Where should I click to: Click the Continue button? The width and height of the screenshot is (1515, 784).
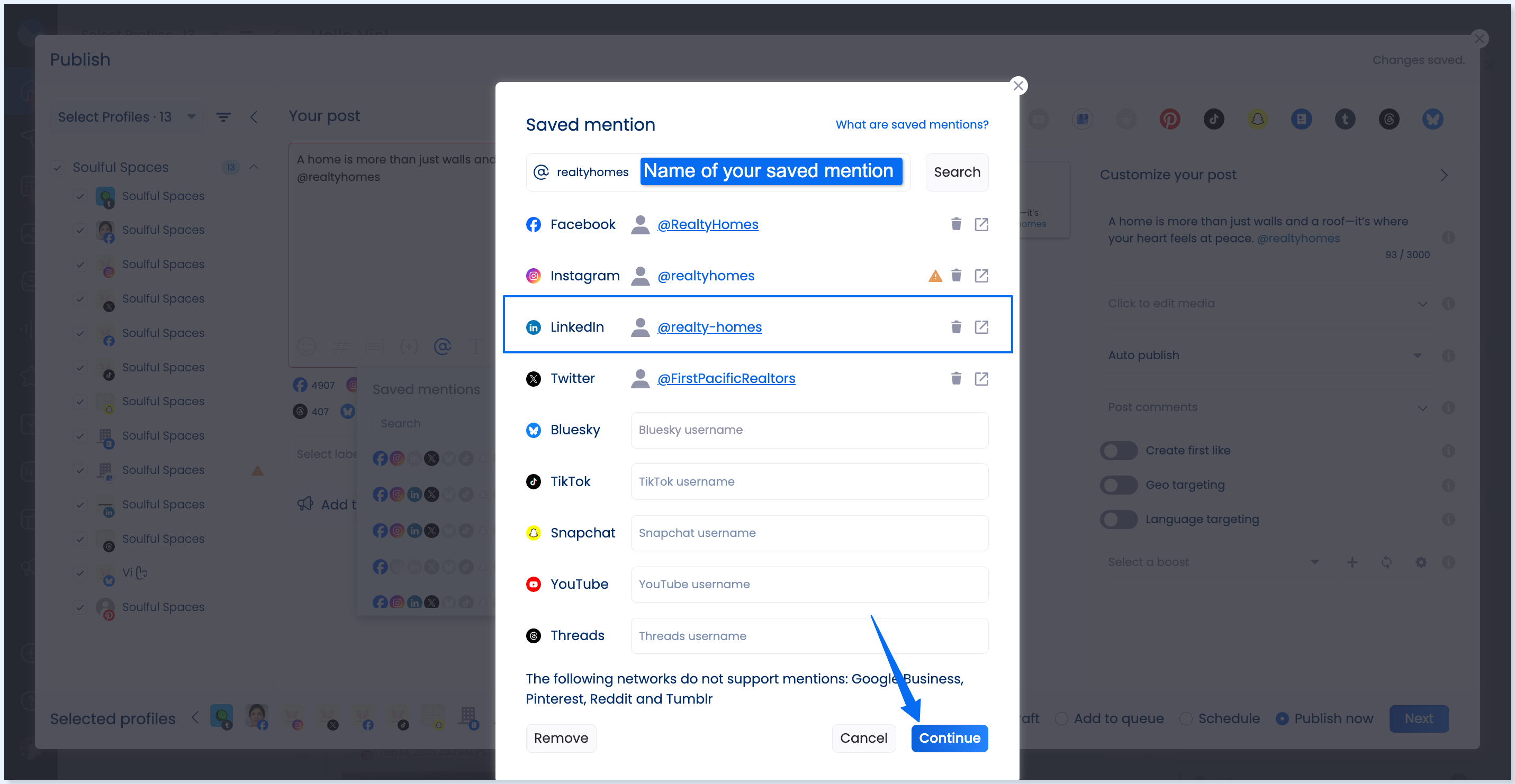[949, 737]
